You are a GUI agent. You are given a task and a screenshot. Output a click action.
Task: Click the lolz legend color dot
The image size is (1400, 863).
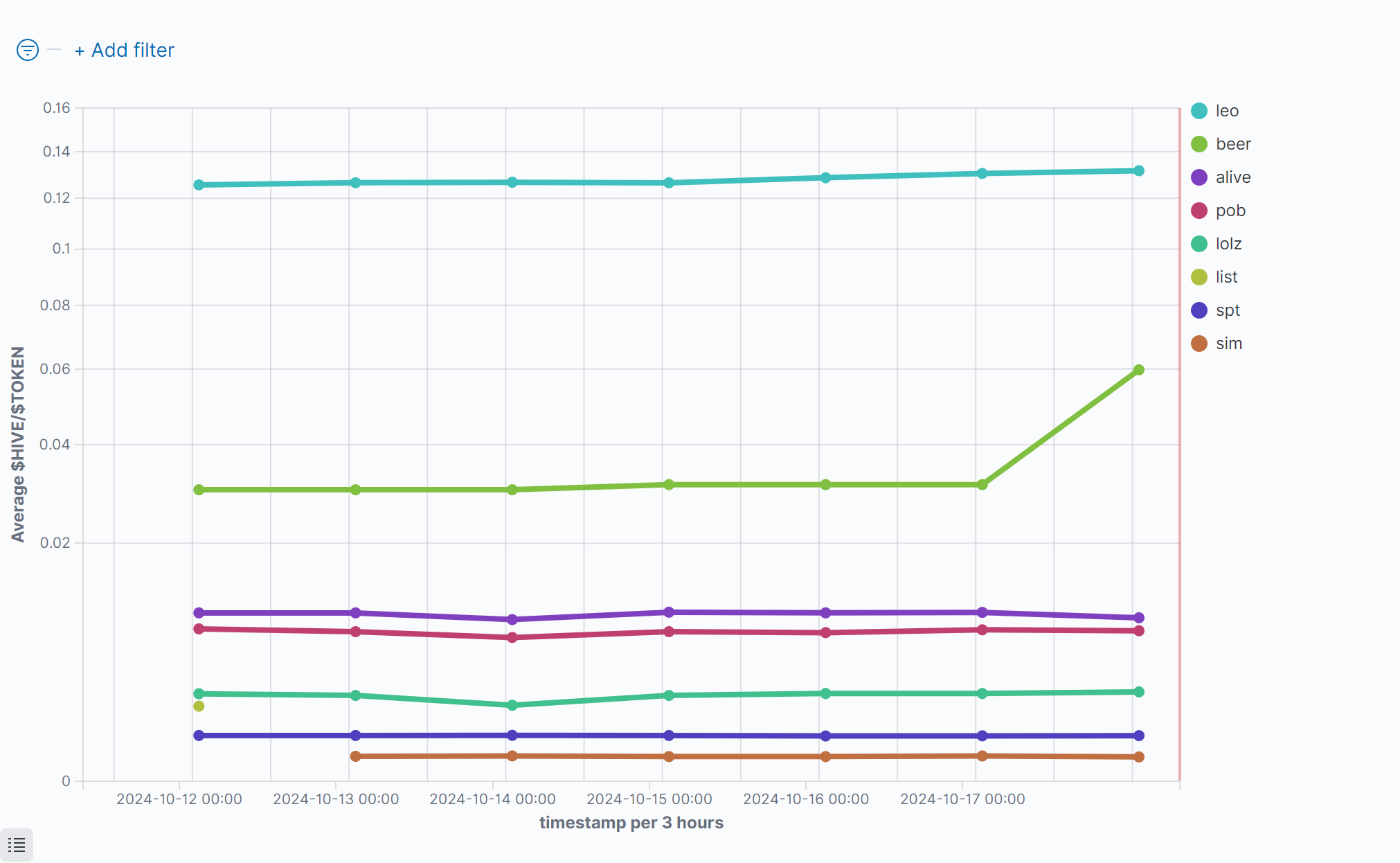1199,244
